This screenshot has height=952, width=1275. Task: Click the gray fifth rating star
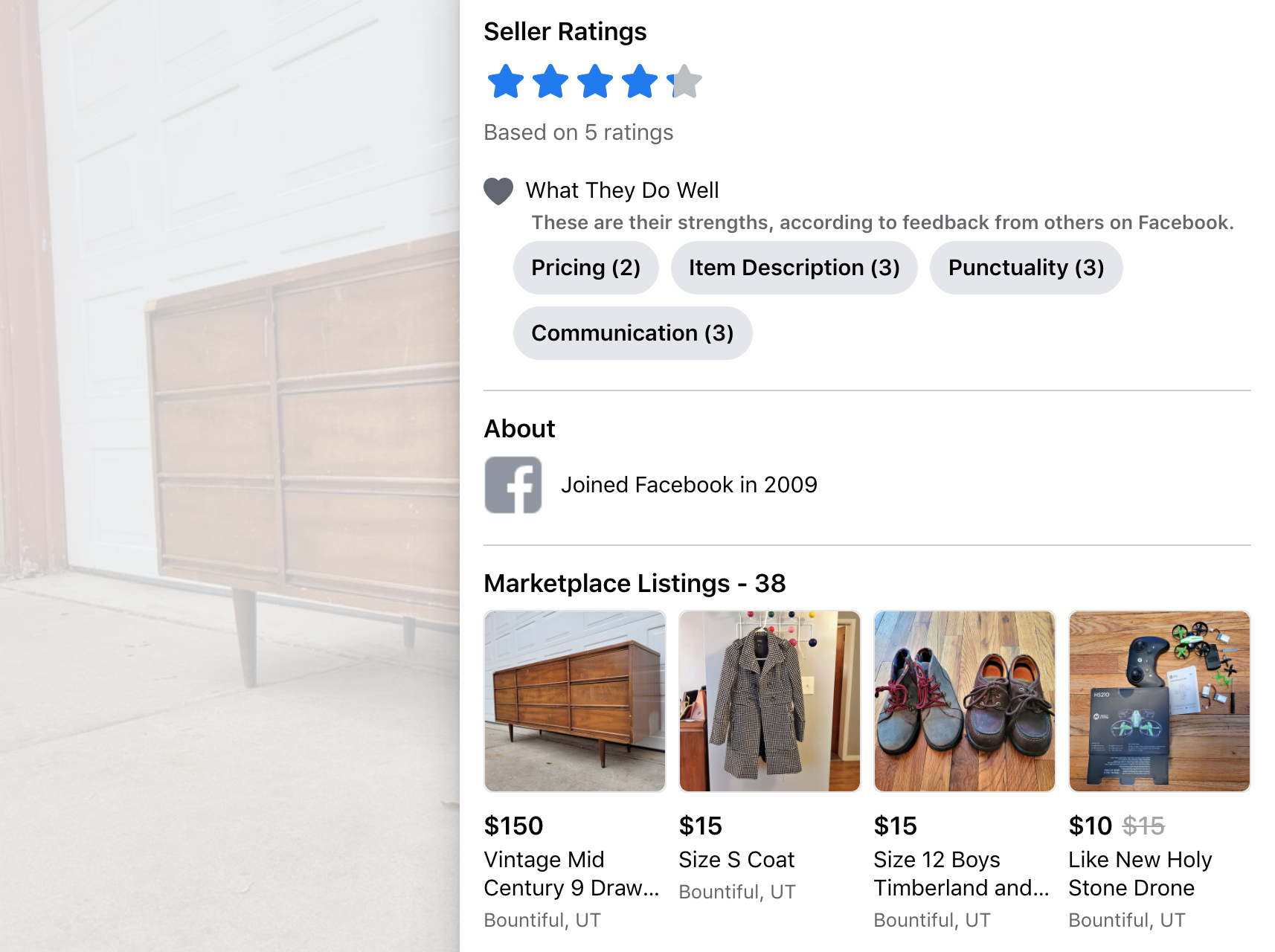coord(684,82)
